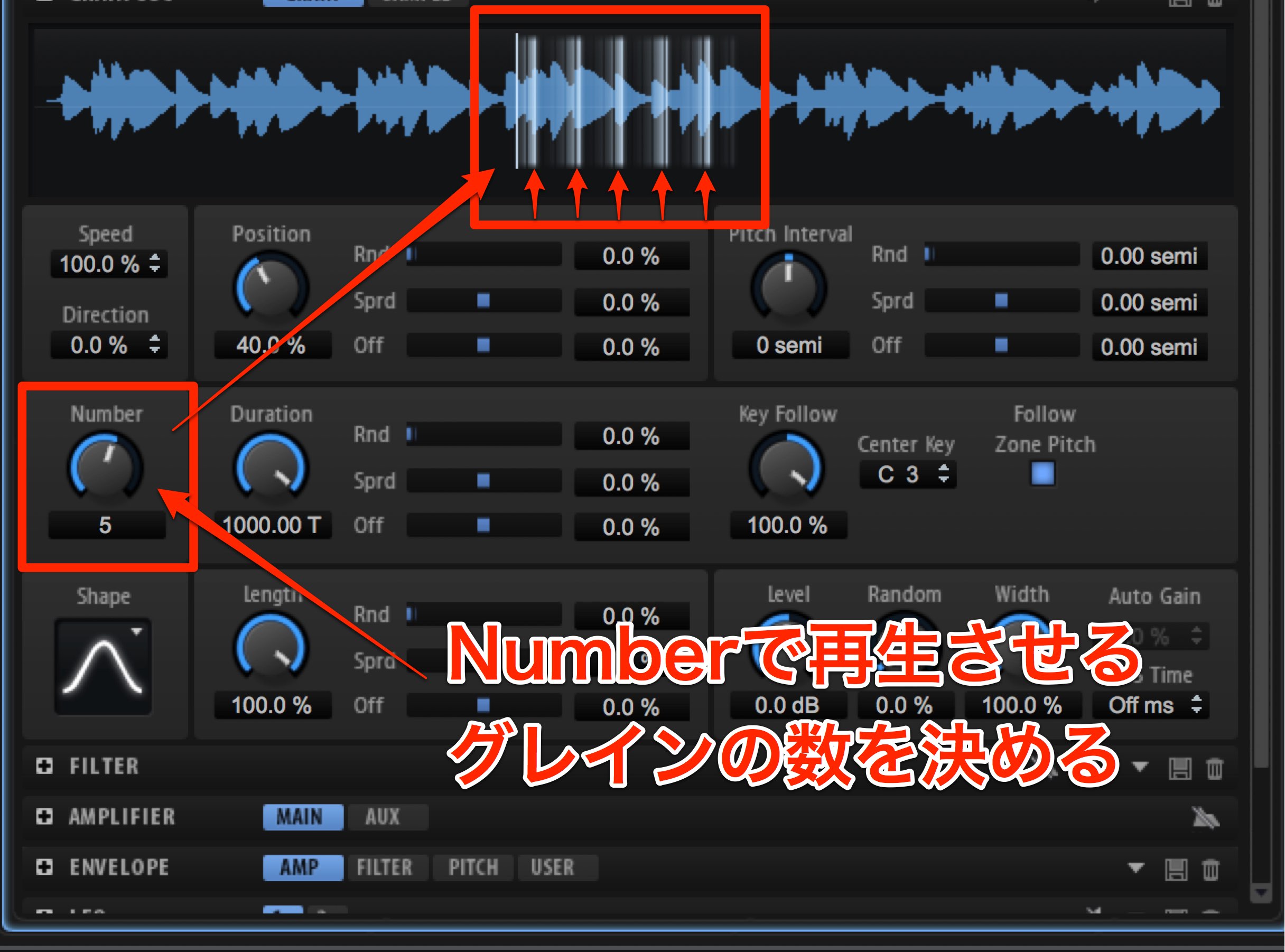
Task: Click the Position Rnd 0.0 % value
Action: click(631, 256)
